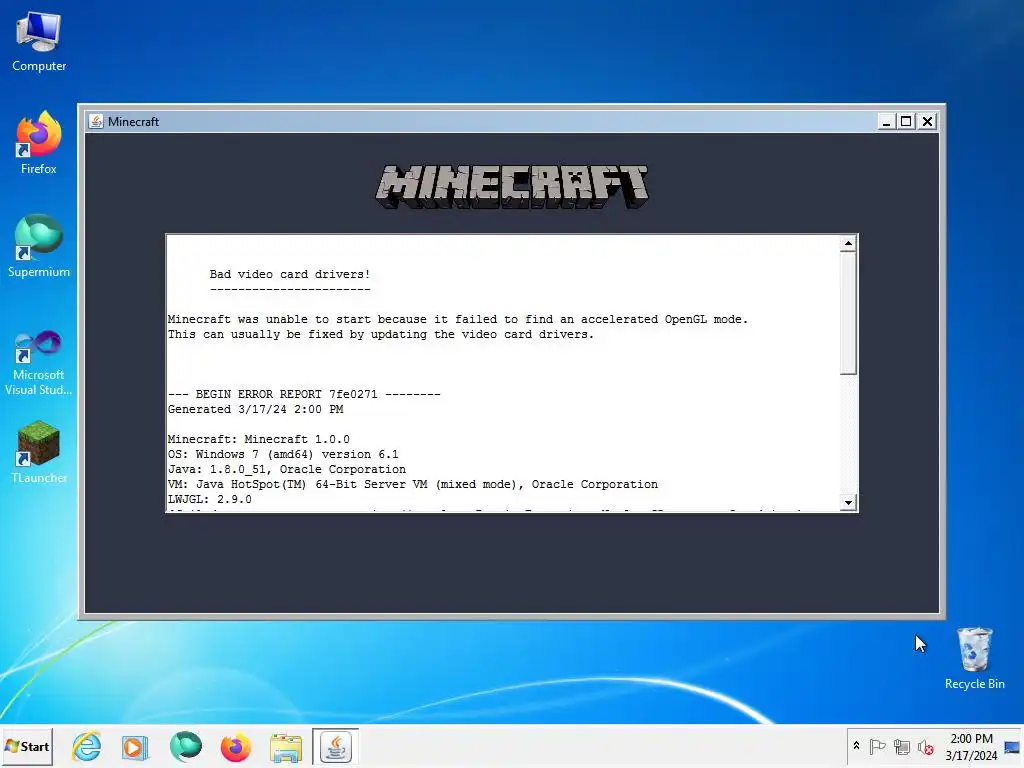Image resolution: width=1024 pixels, height=768 pixels.
Task: Click the 'LWJGL: 2.9.0' line
Action: (210, 500)
